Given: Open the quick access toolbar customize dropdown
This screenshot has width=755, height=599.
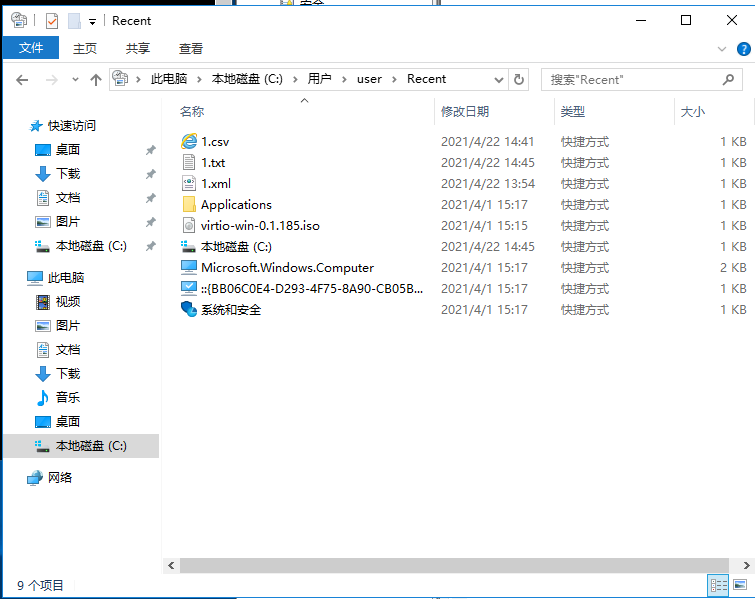Looking at the screenshot, I should point(92,22).
